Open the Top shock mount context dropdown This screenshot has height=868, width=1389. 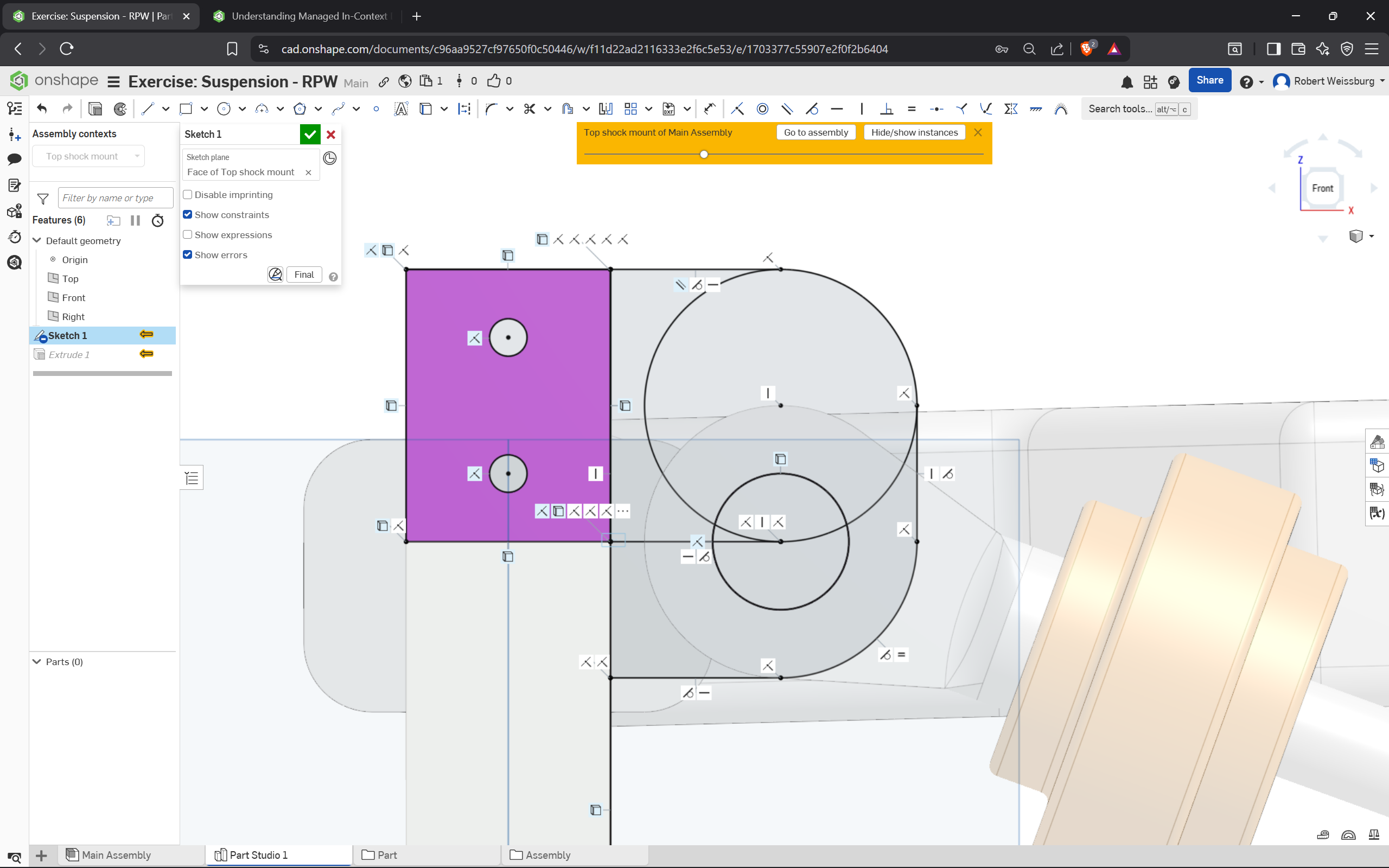(x=89, y=156)
